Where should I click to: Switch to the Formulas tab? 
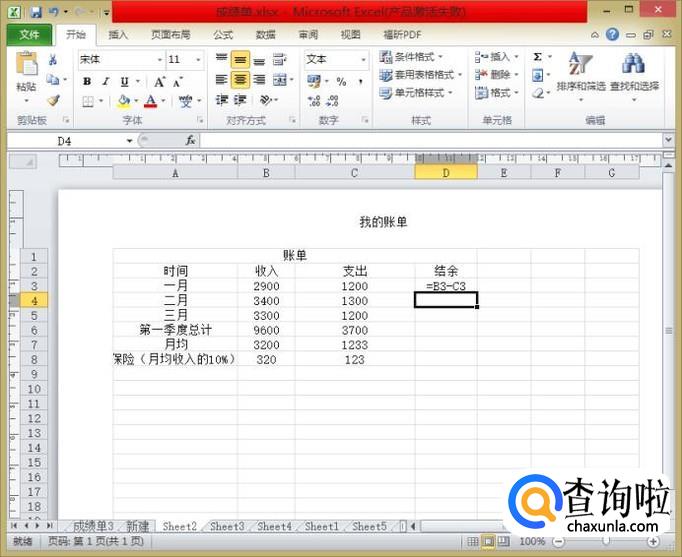pos(223,35)
